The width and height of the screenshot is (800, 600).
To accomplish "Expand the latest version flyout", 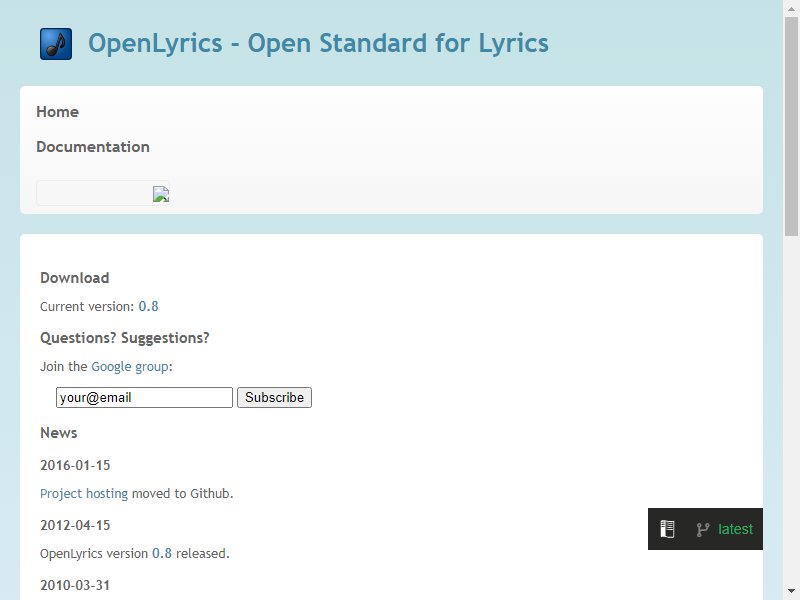I will click(705, 529).
